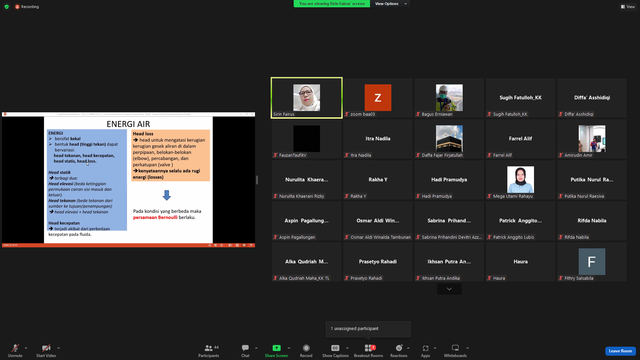Grab the divider handle beside shared screen

coord(257,180)
